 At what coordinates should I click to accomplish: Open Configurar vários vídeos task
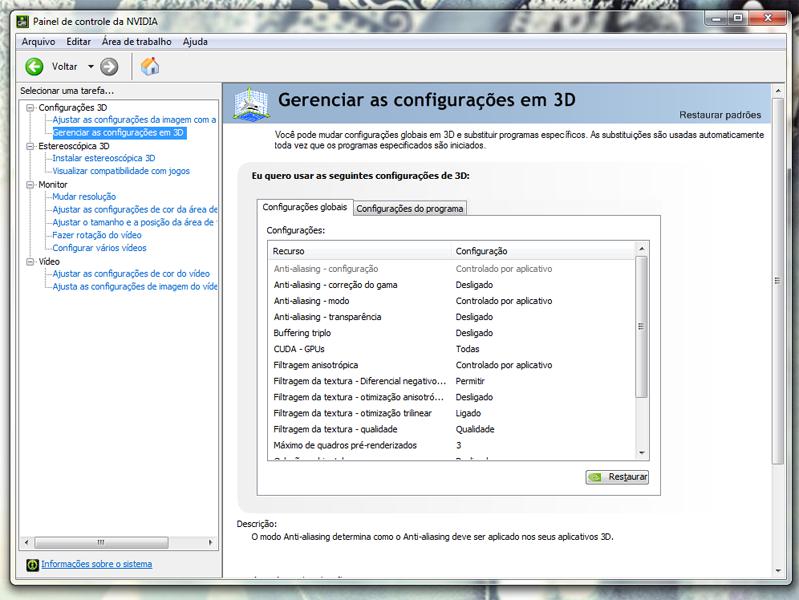99,248
